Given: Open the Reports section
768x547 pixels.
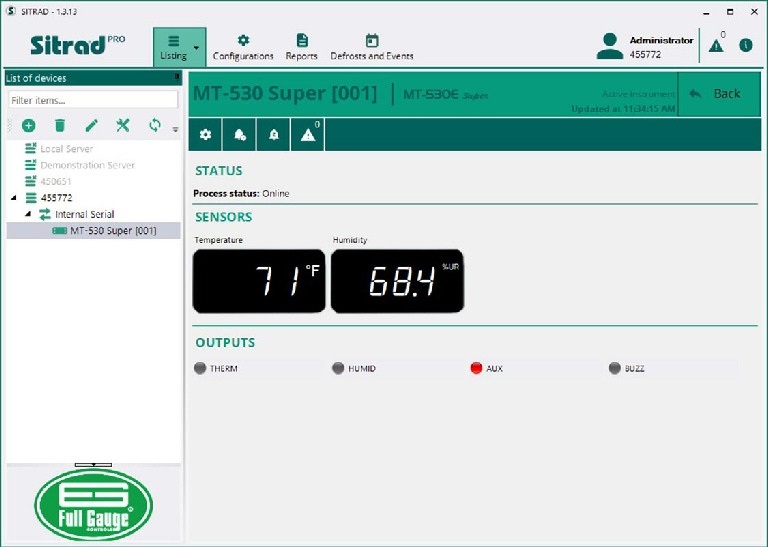Looking at the screenshot, I should click(302, 48).
